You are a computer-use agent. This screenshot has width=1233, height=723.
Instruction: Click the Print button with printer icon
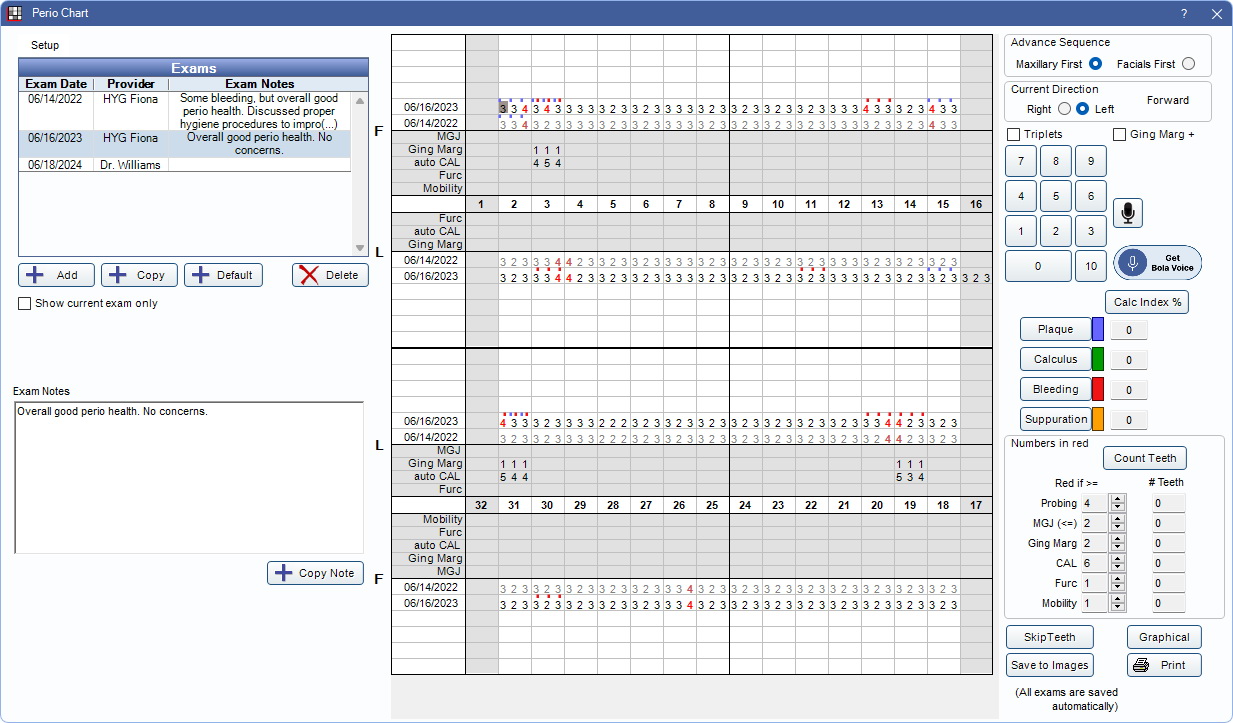1164,665
